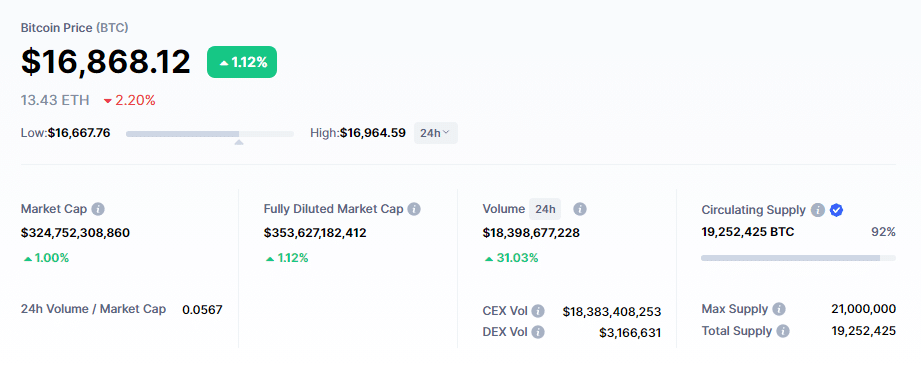Click the Total Supply label
The width and height of the screenshot is (921, 365).
[737, 331]
